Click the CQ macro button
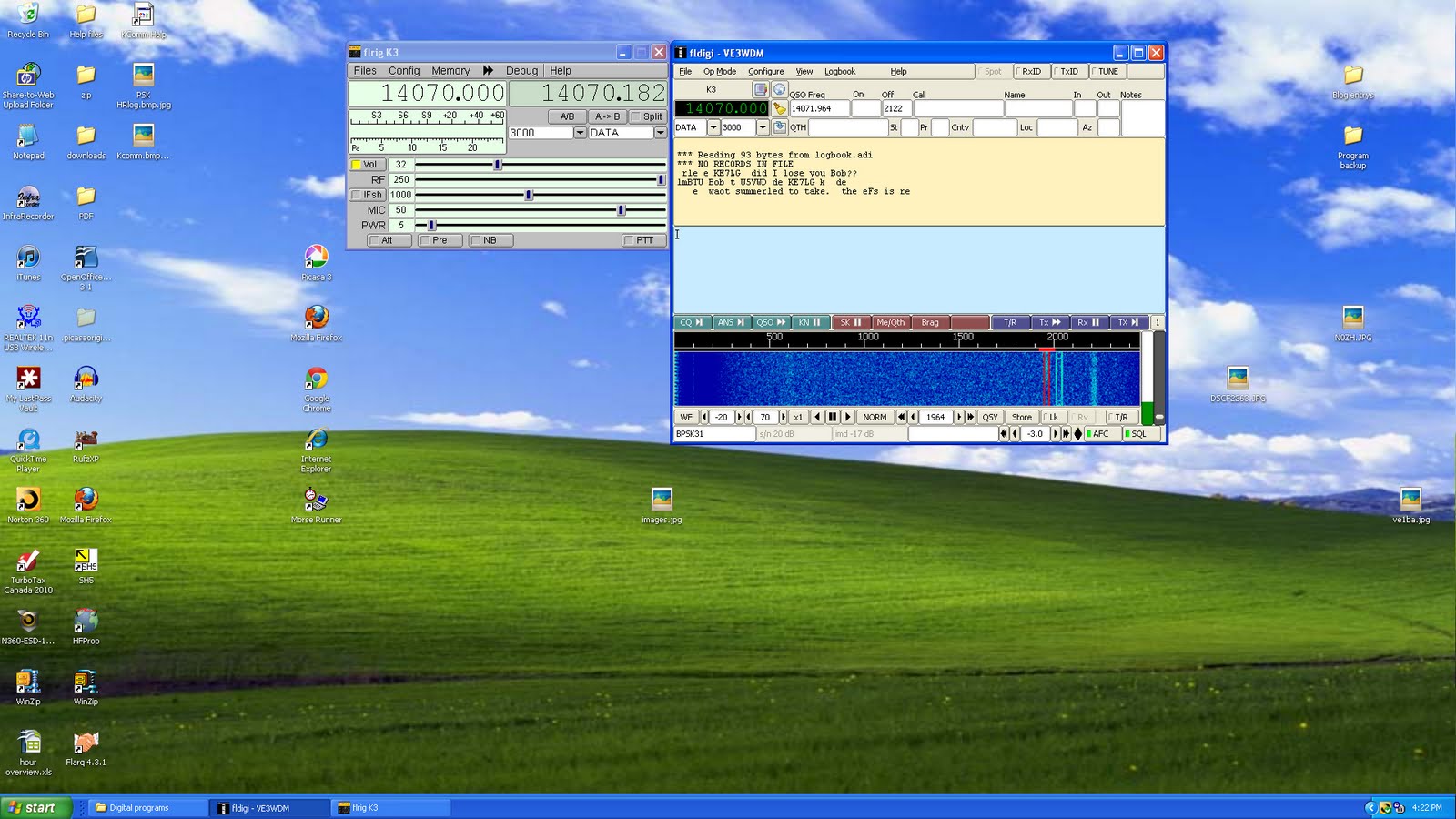Screen dimensions: 1456x819 (692, 322)
